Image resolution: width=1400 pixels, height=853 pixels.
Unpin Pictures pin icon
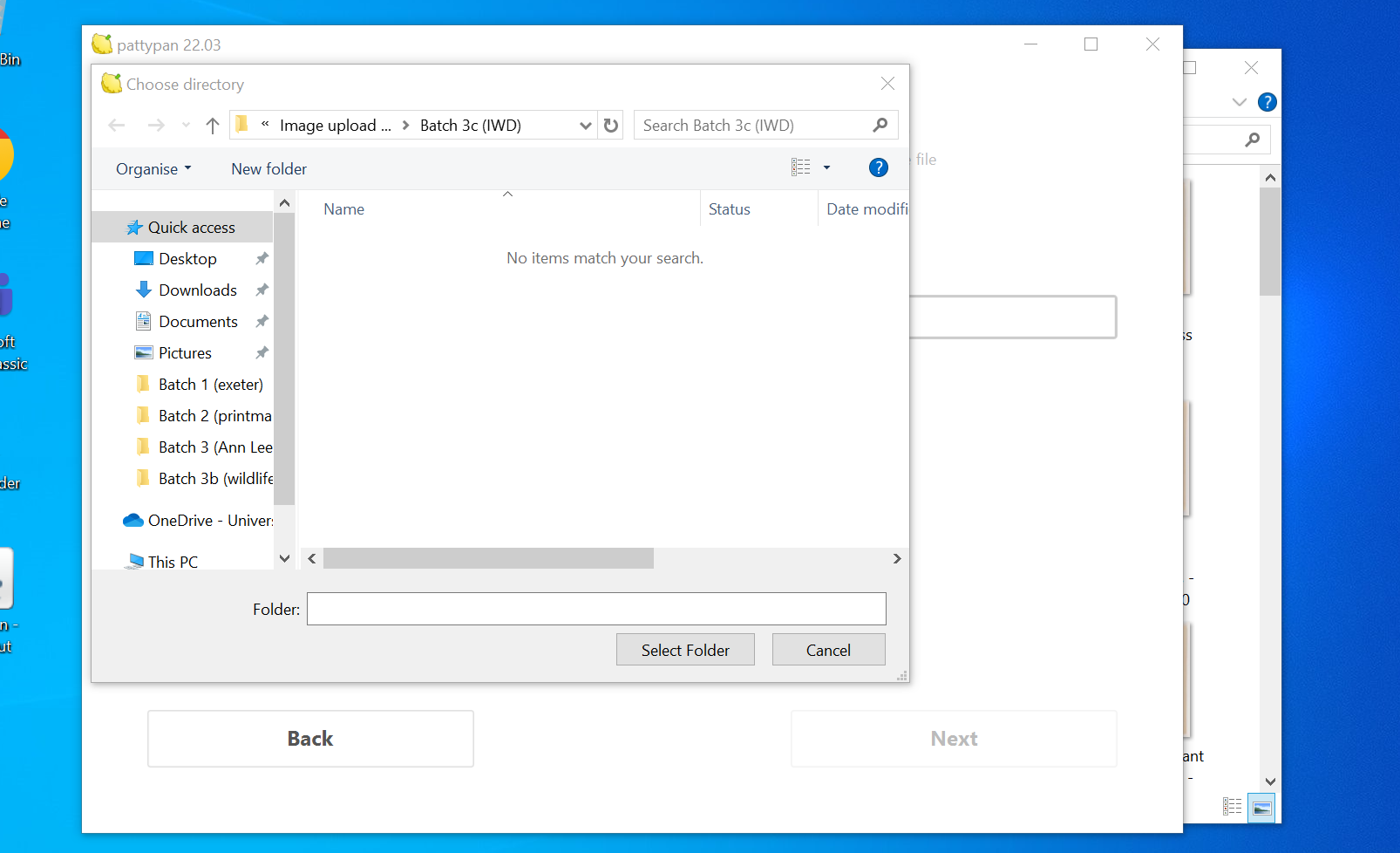click(x=262, y=353)
